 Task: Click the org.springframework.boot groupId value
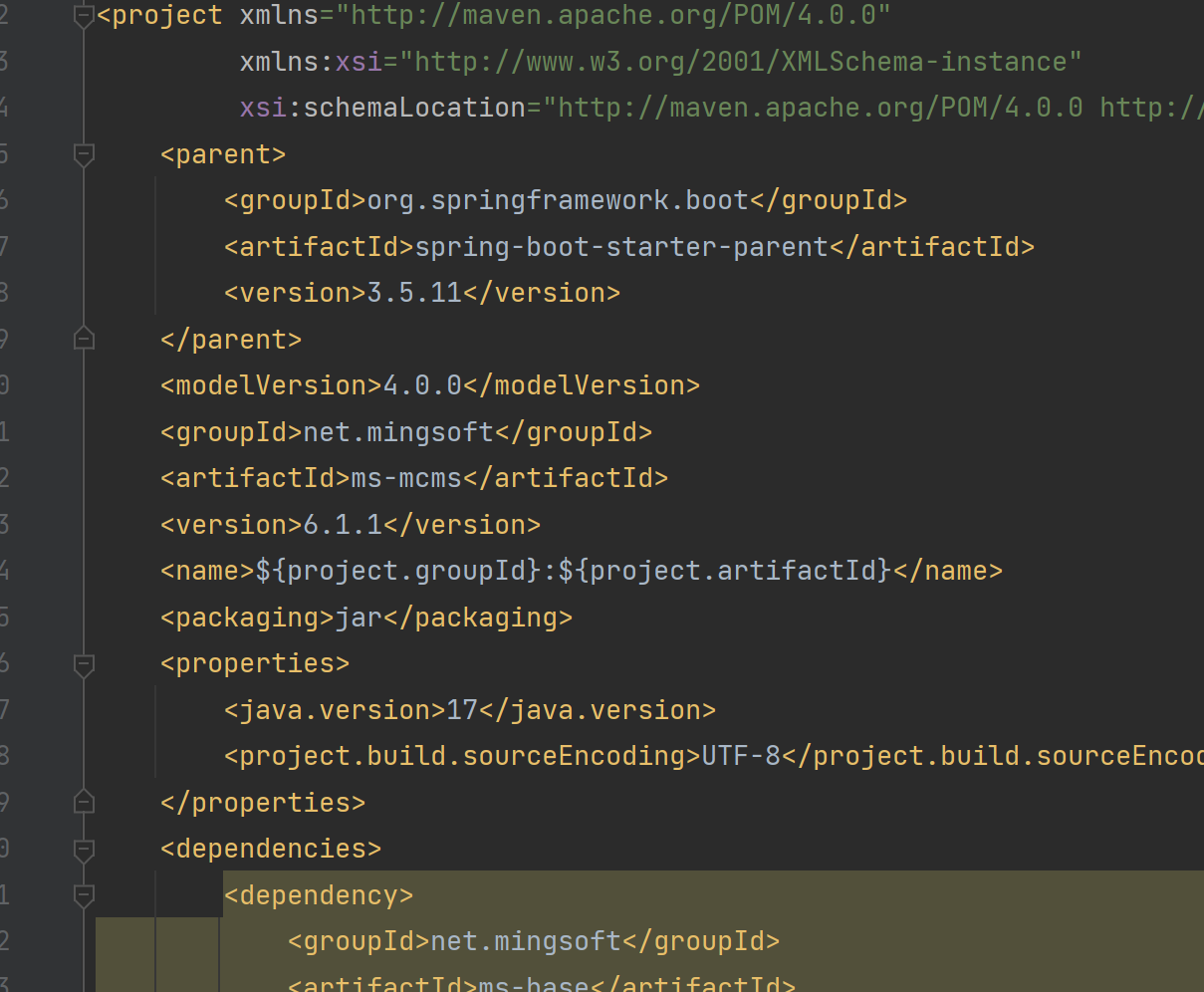(558, 200)
